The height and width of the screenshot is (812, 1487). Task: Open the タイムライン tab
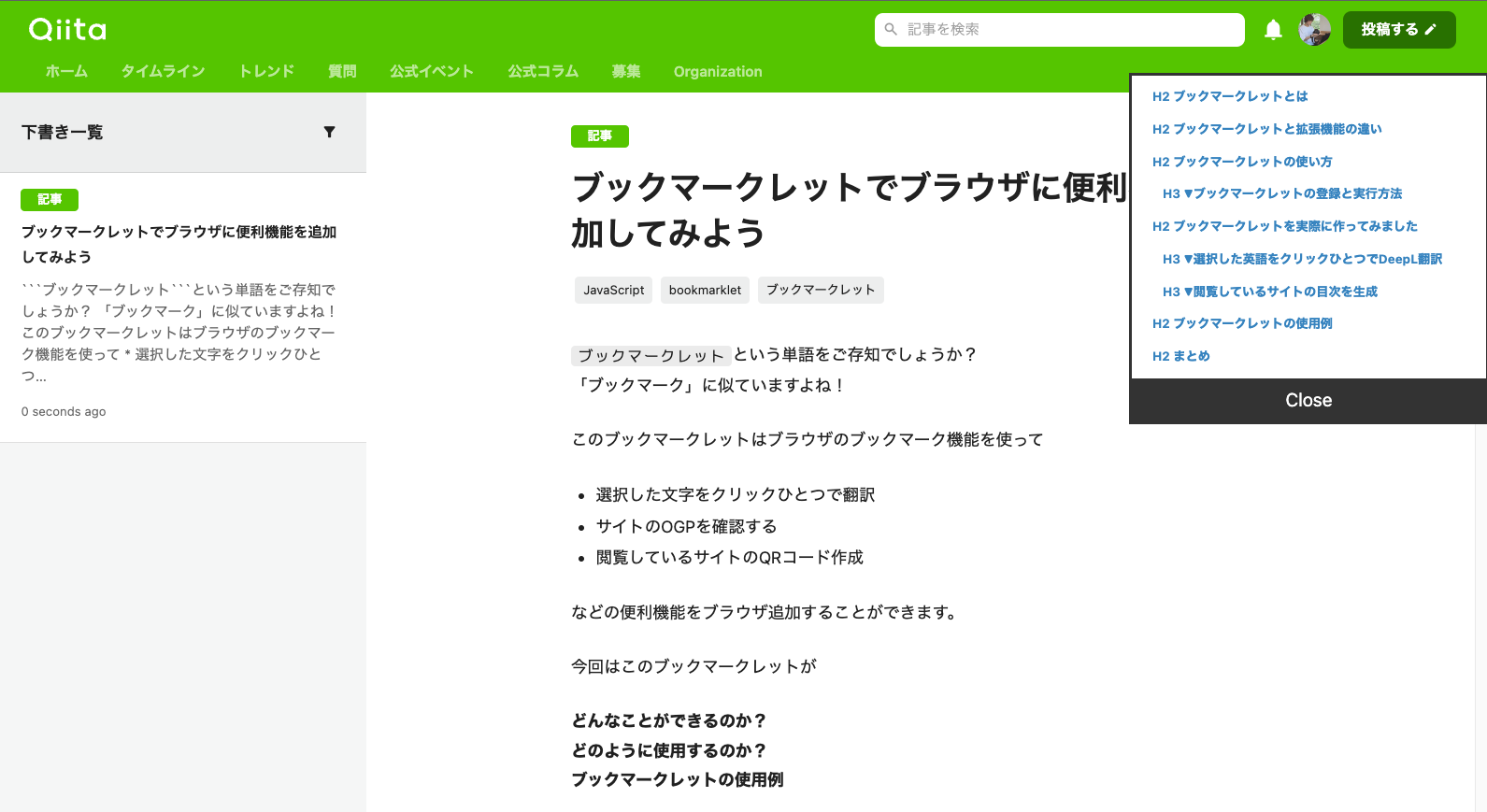tap(163, 71)
